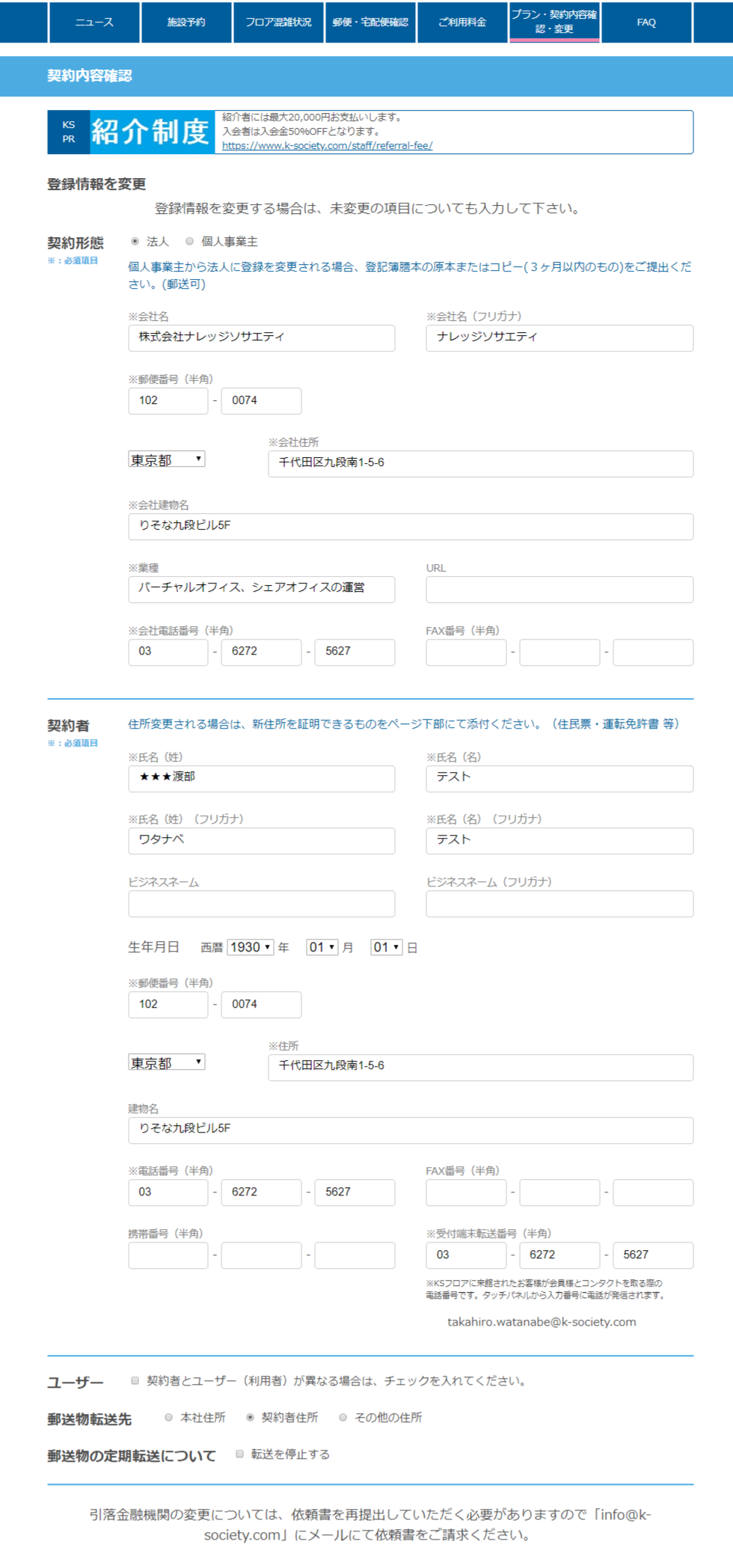This screenshot has width=733, height=1568.
Task: Select 本社住所 as mail forwarding destination
Action: (x=169, y=1417)
